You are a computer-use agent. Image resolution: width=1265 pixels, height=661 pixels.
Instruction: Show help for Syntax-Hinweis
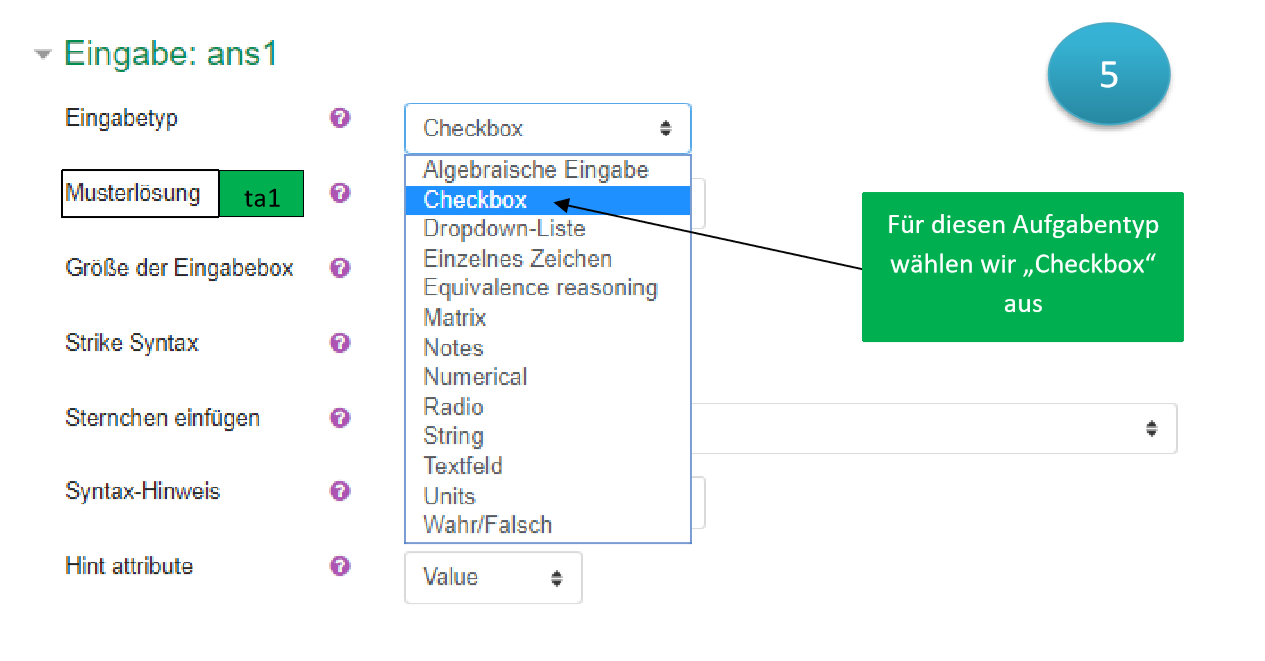(x=340, y=491)
